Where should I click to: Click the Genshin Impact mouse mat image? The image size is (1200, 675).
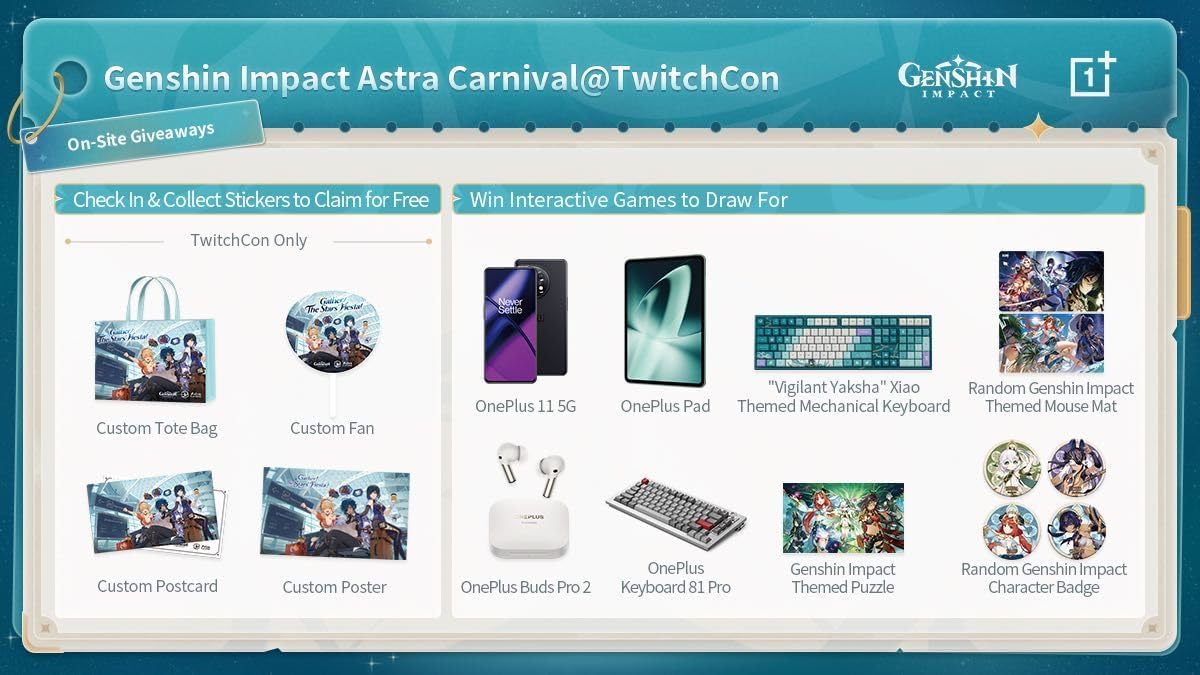point(1051,312)
